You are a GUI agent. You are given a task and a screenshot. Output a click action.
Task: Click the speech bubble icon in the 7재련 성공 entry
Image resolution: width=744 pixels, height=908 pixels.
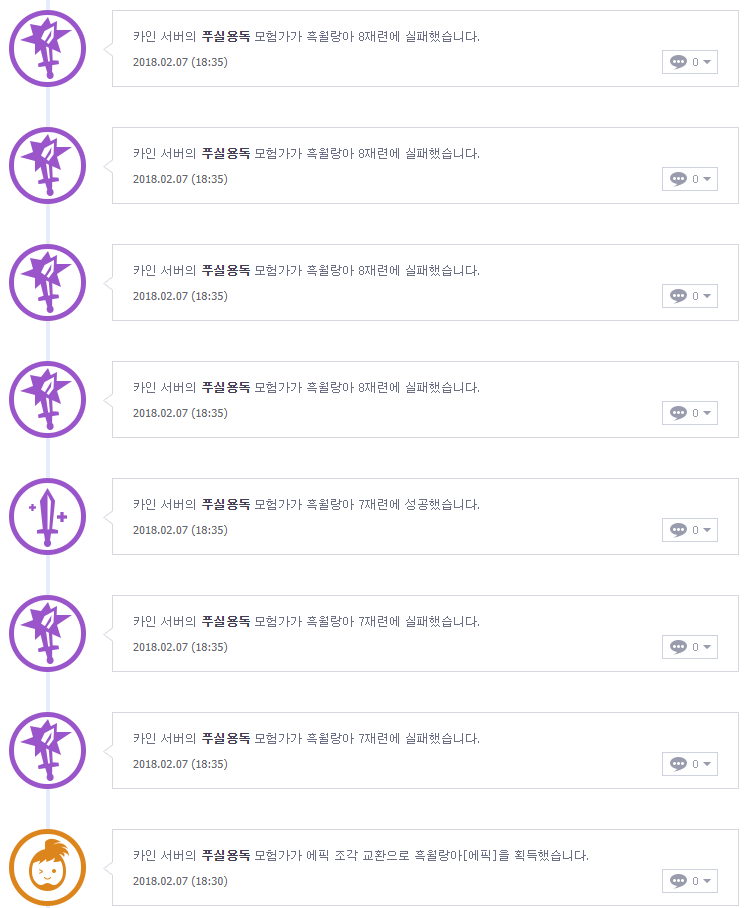click(678, 530)
